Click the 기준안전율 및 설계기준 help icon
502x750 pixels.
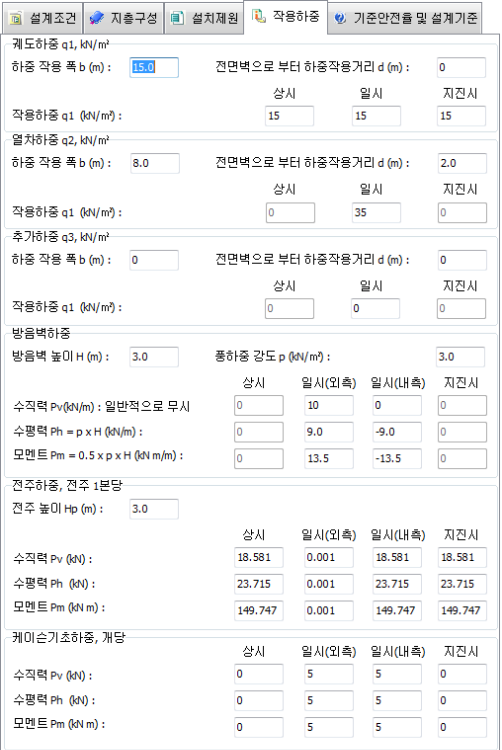click(x=340, y=19)
